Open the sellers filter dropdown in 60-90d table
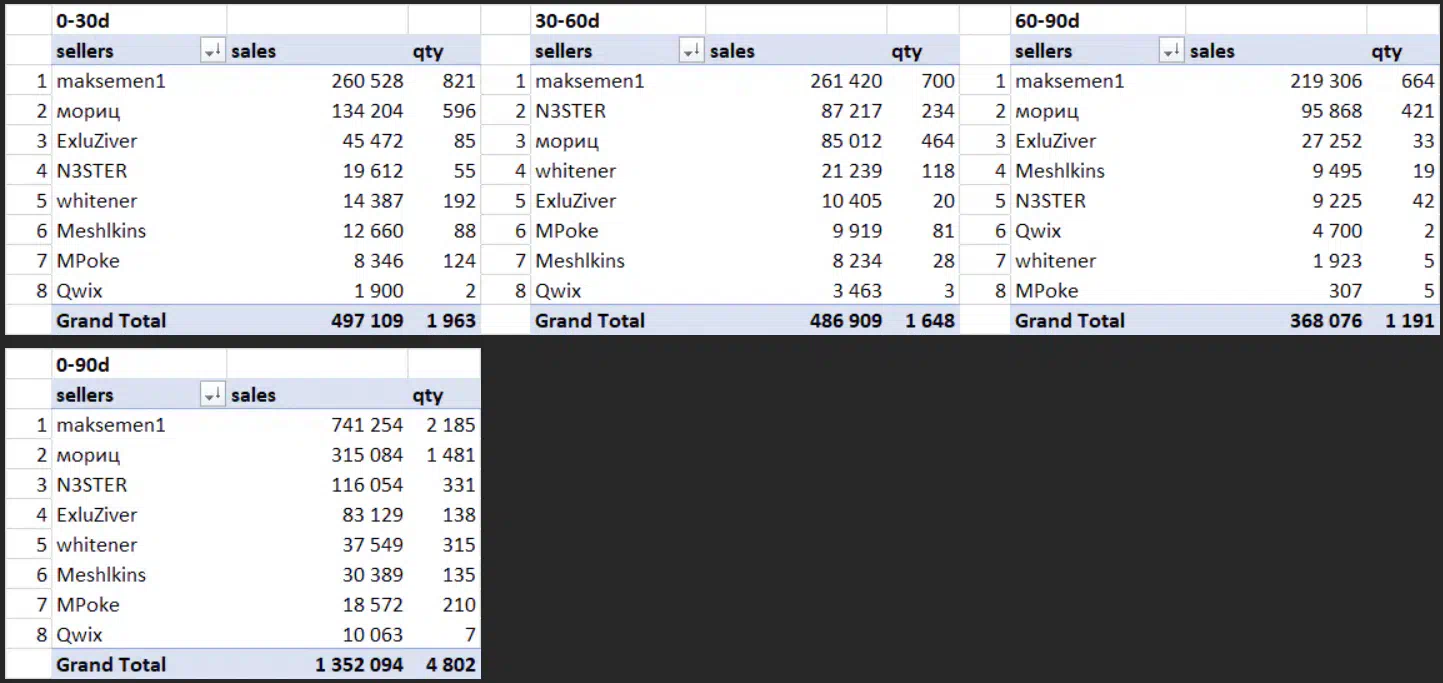Viewport: 1443px width, 683px height. [1171, 51]
